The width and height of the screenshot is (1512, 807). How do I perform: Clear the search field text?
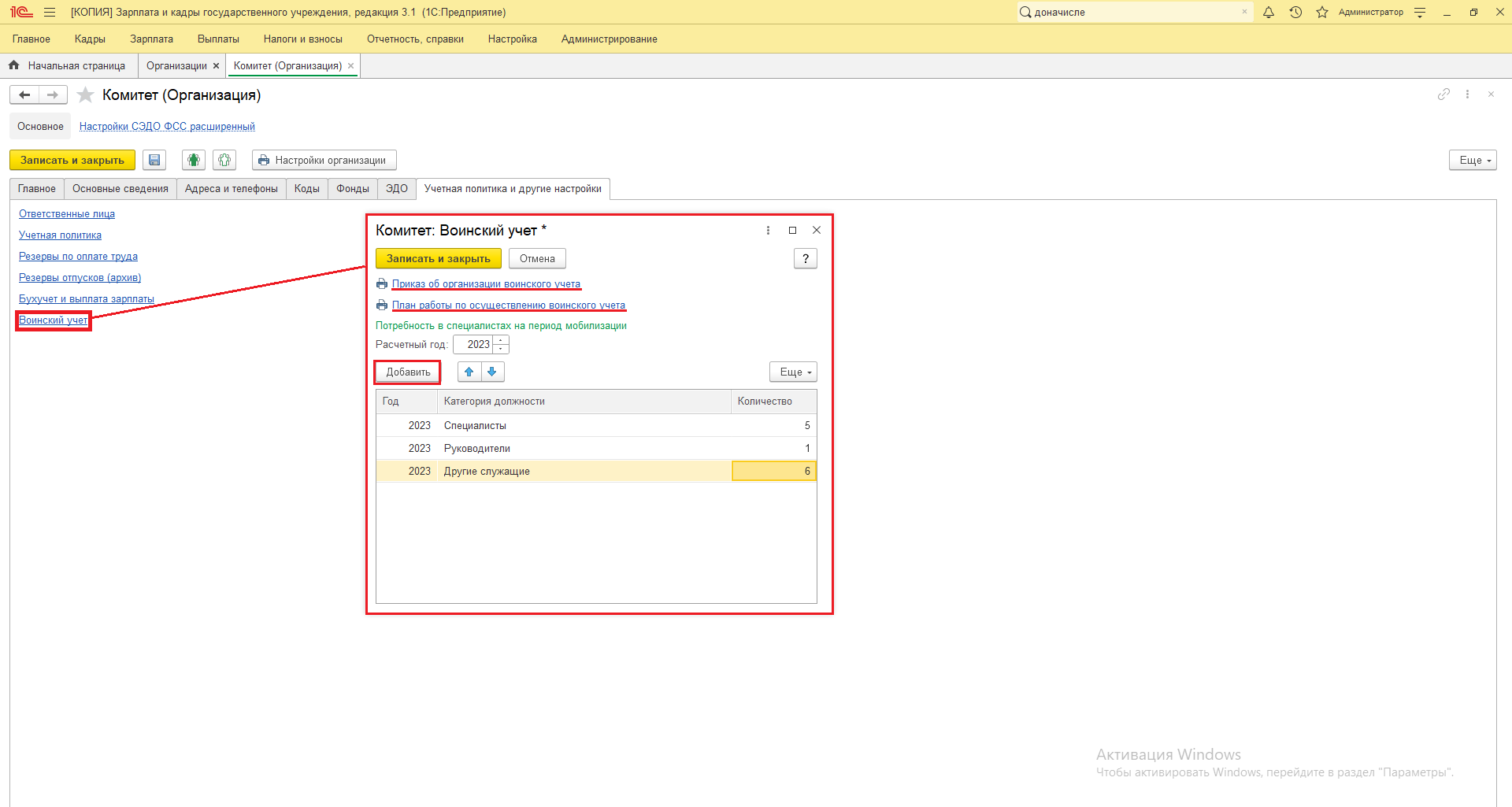pos(1244,12)
